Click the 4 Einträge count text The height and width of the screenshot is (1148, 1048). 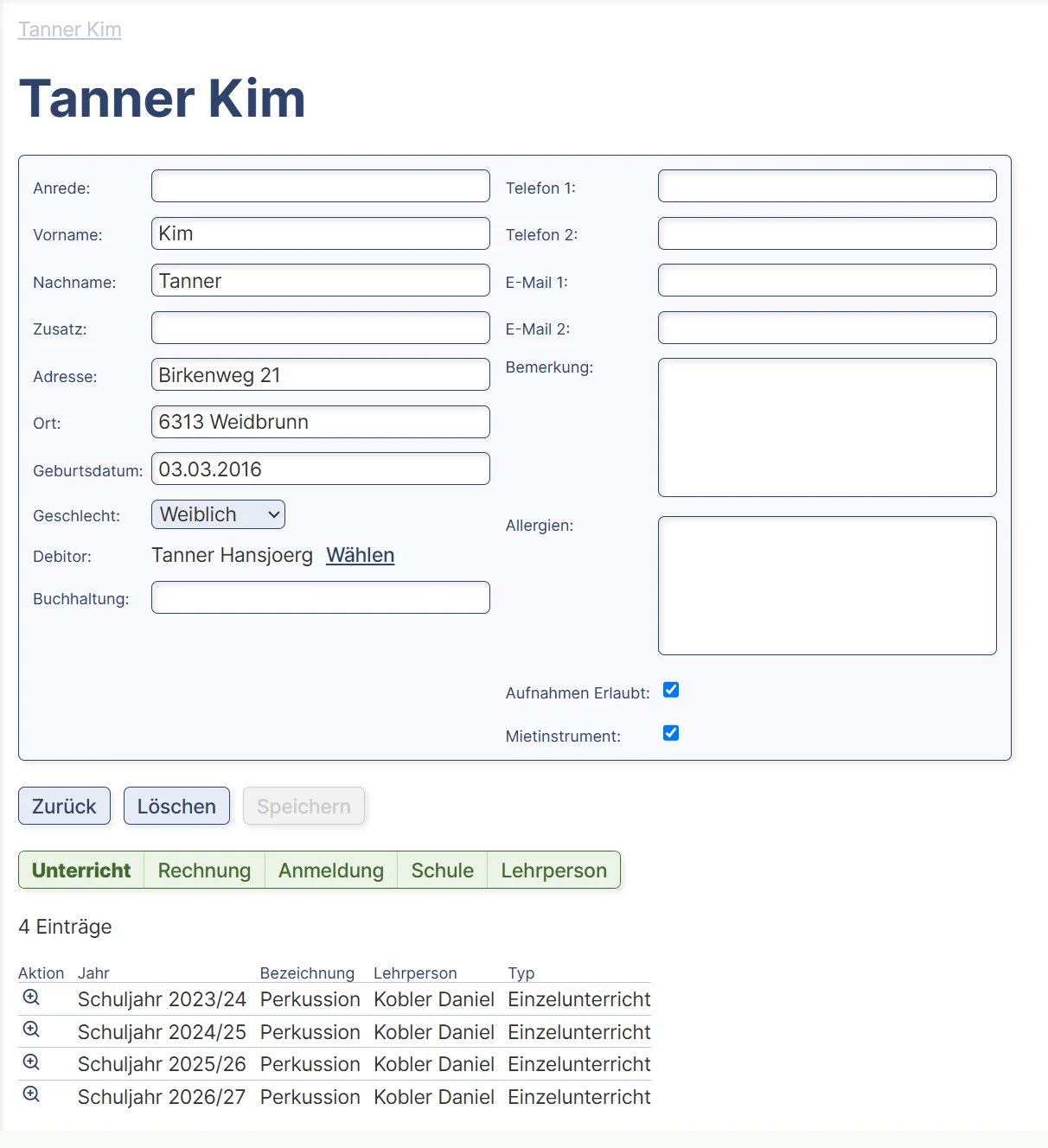(x=65, y=927)
